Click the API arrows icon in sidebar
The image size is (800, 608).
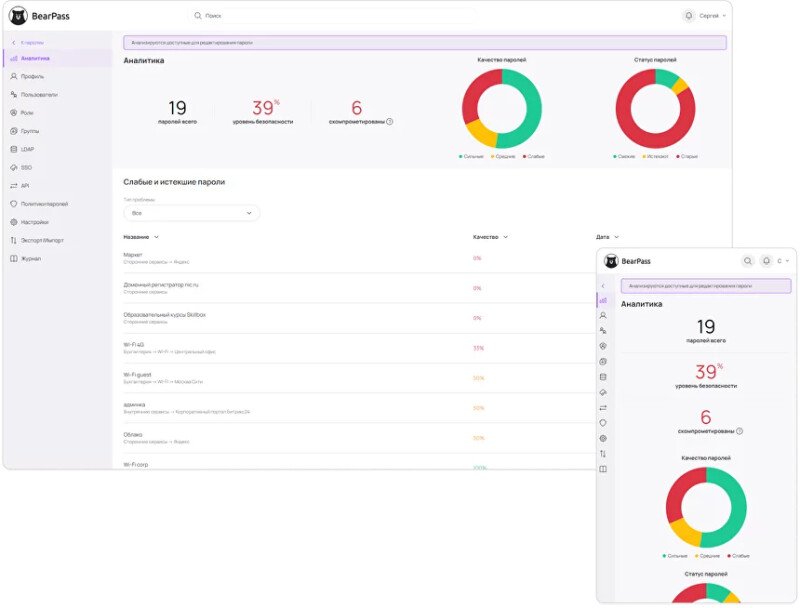point(13,185)
